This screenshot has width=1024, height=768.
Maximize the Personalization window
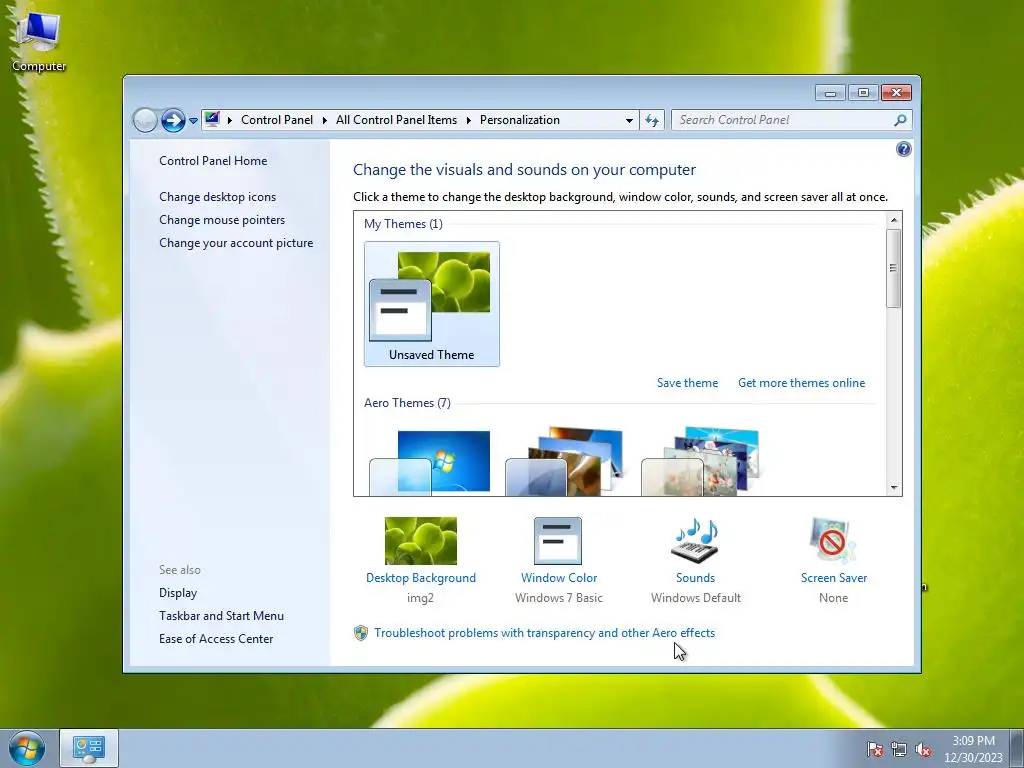pyautogui.click(x=863, y=93)
